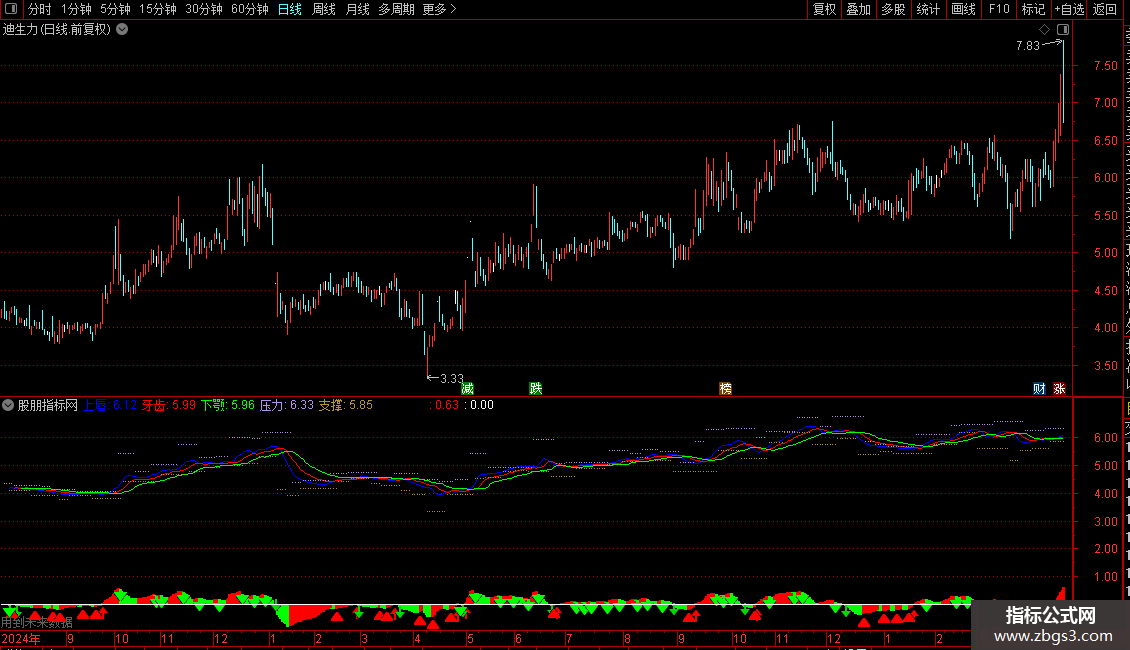Click the 压力: 6.33 indicator value
Viewport: 1130px width, 650px height.
[x=287, y=405]
